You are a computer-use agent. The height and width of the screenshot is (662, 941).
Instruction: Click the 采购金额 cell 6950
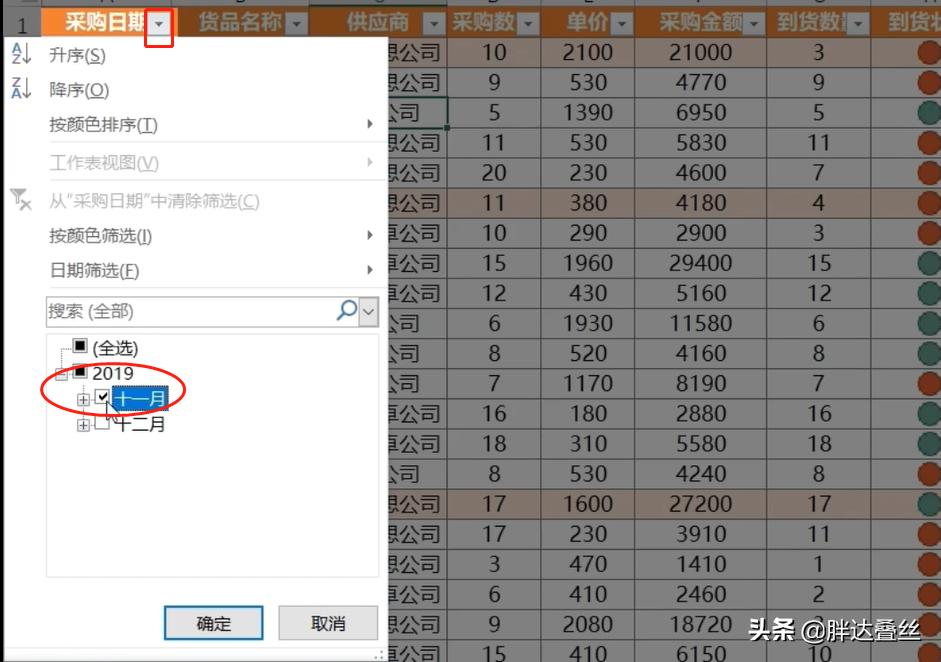pyautogui.click(x=700, y=113)
